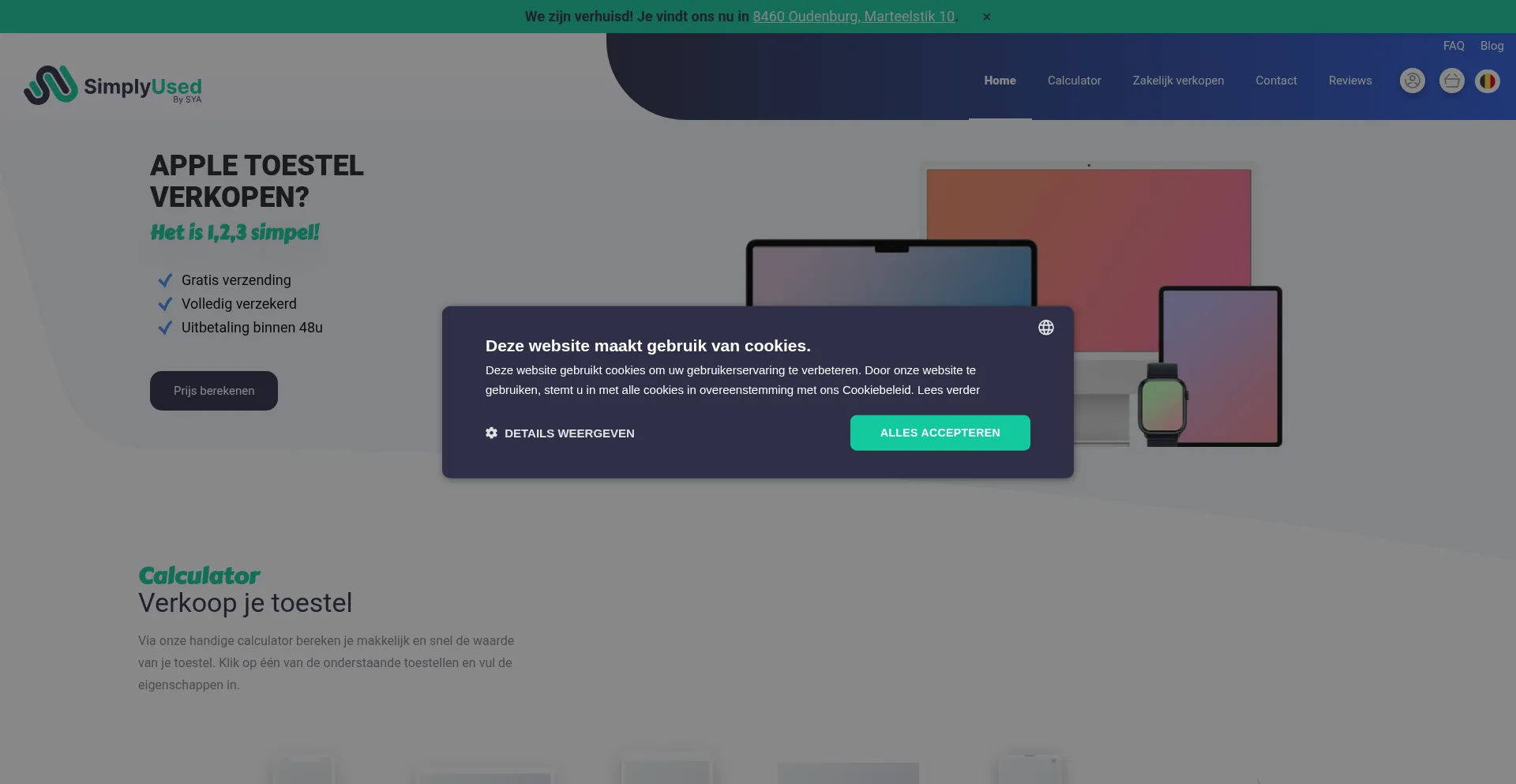Open the shopping basket icon

pyautogui.click(x=1451, y=81)
